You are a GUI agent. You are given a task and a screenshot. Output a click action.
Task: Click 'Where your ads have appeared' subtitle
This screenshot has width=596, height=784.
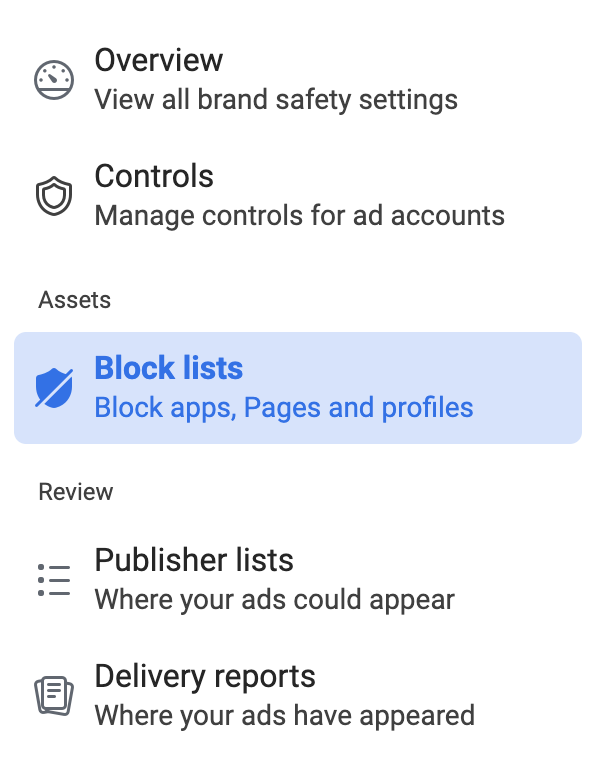tap(284, 716)
